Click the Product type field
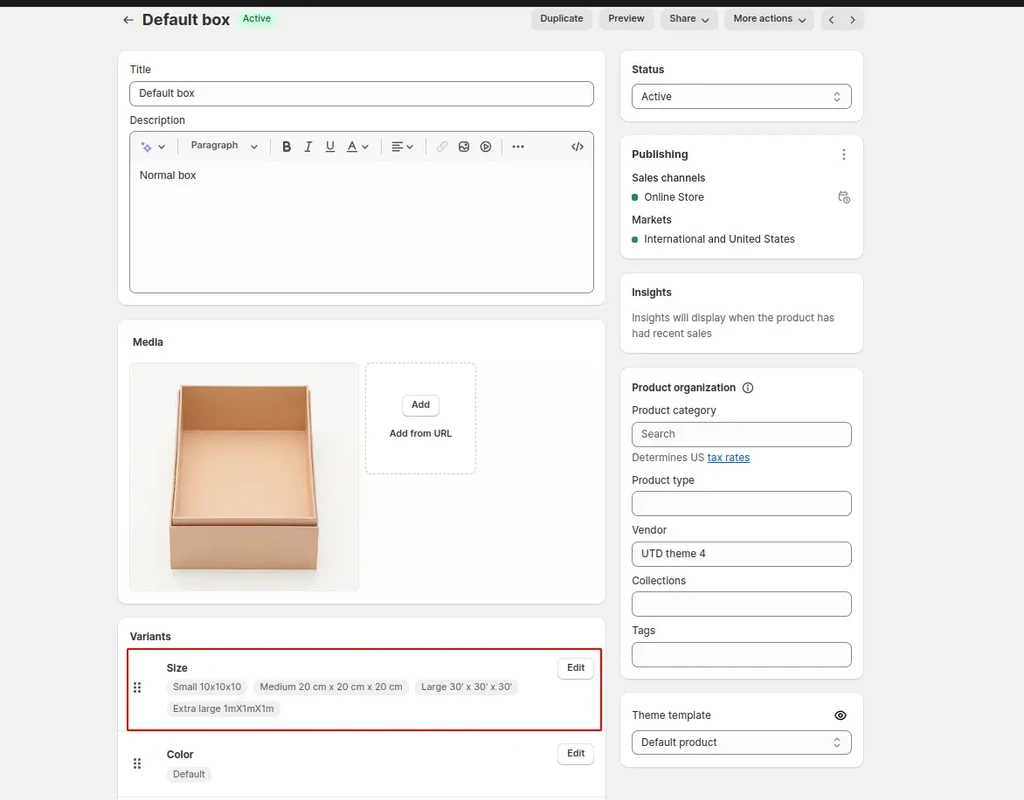Image resolution: width=1024 pixels, height=800 pixels. [x=741, y=504]
